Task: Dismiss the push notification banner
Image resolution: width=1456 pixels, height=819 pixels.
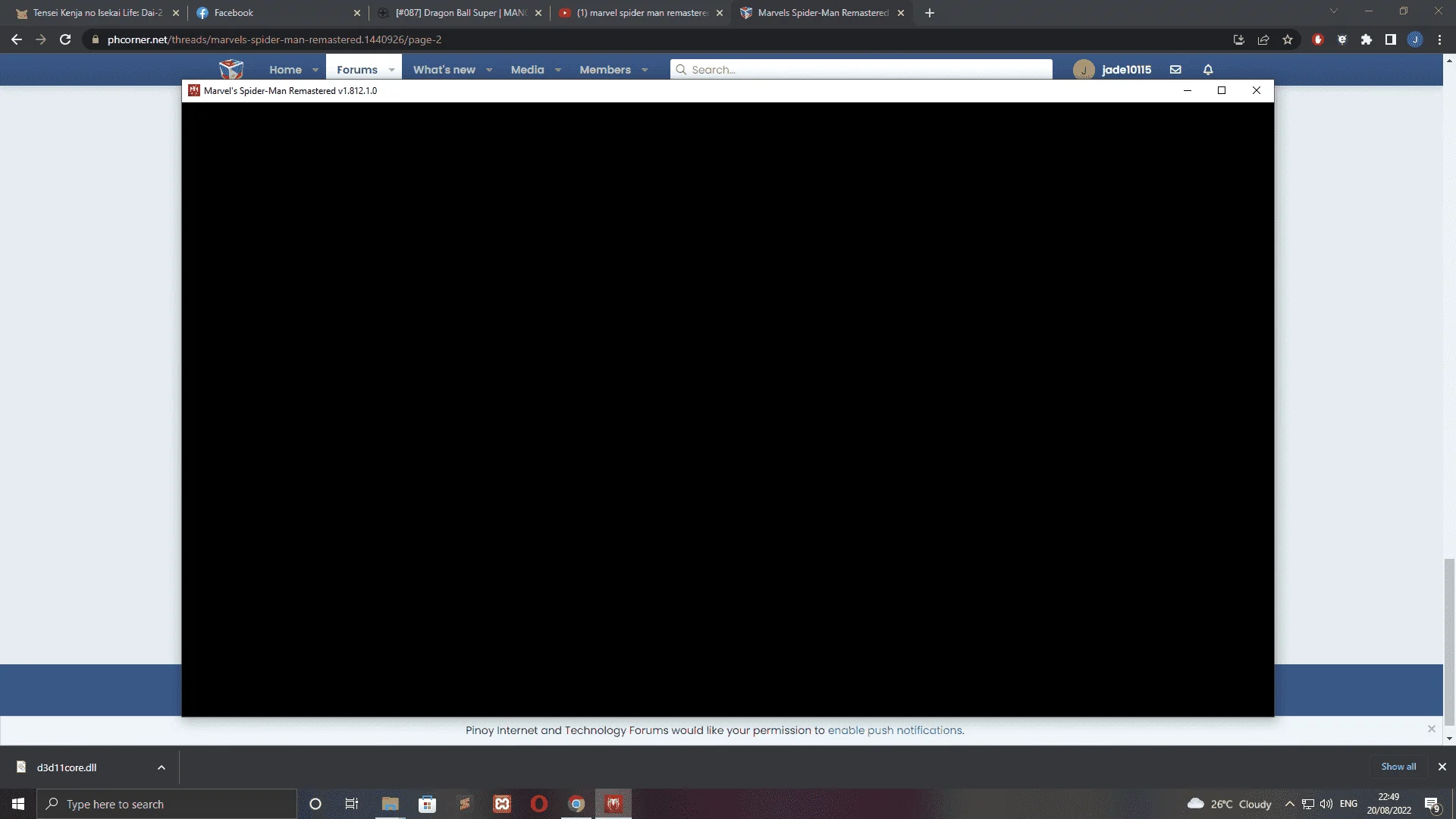Action: pos(1432,729)
